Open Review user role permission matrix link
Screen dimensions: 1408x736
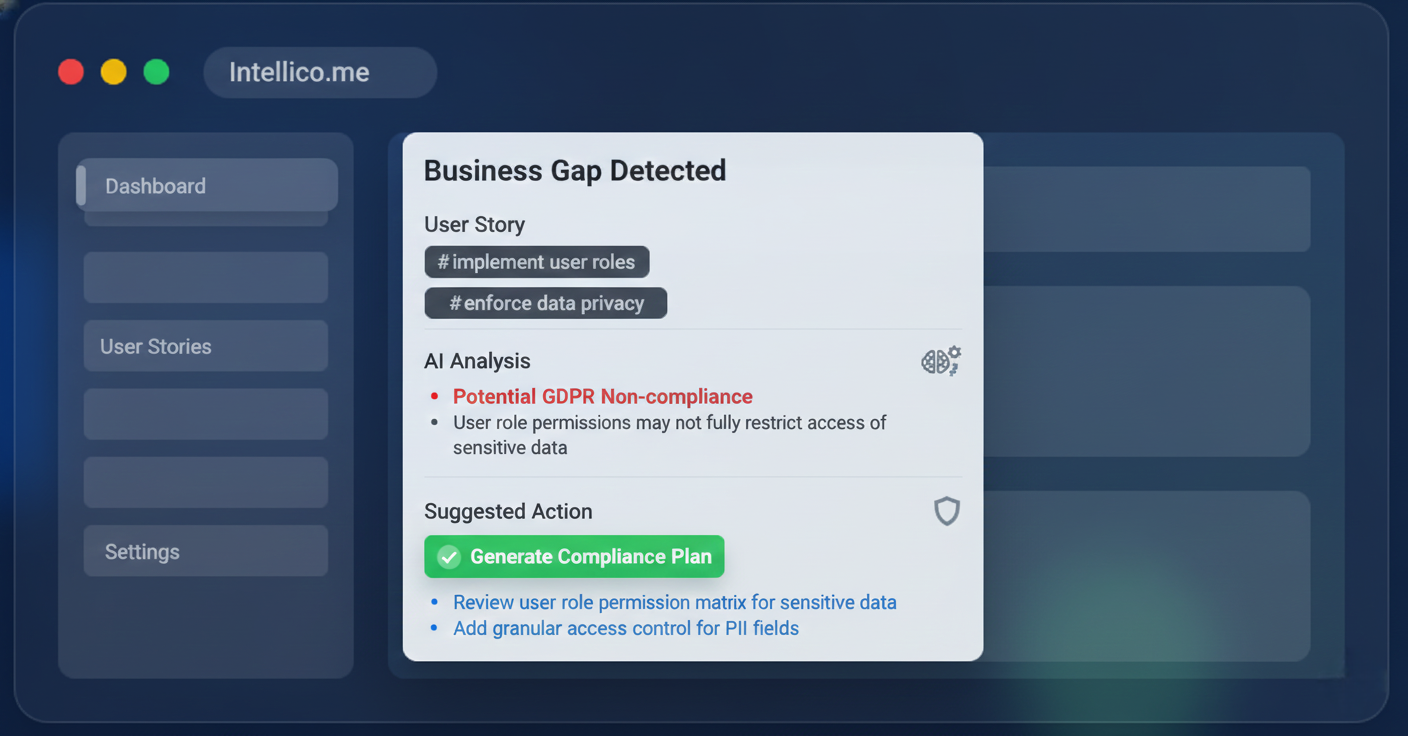tap(675, 602)
